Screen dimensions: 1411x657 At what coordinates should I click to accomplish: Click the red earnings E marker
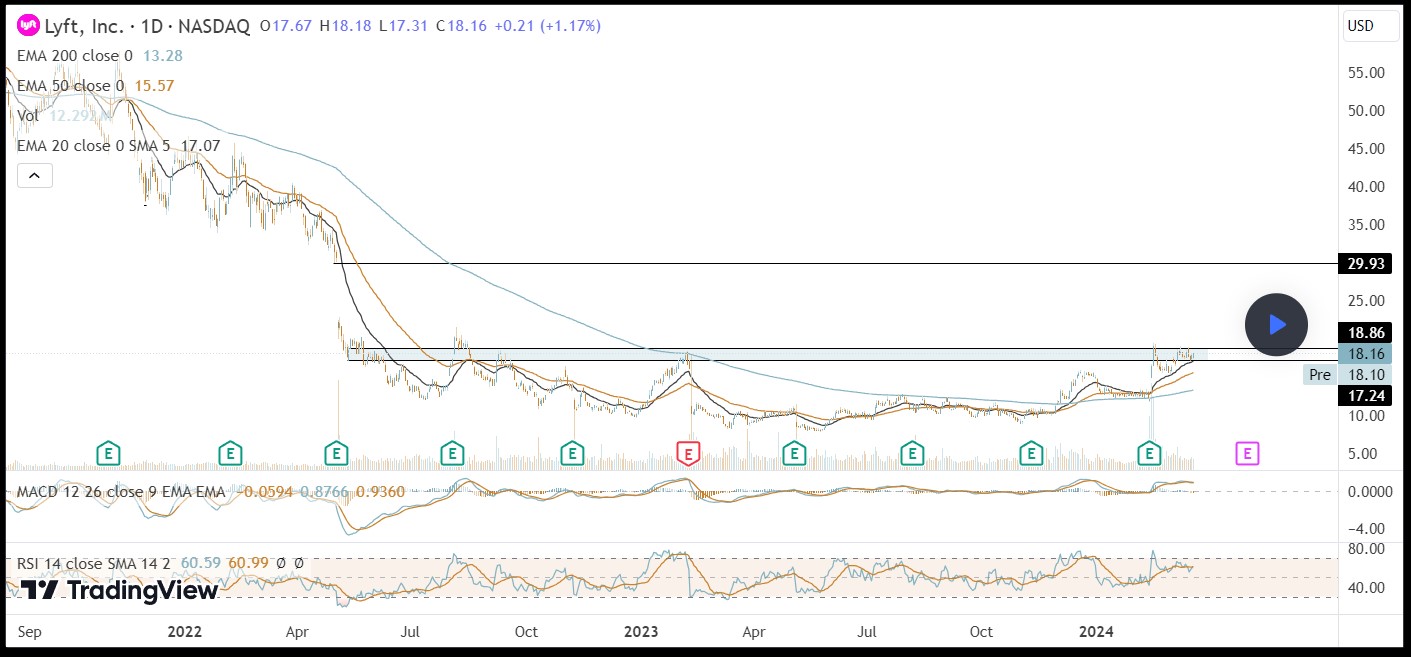688,454
